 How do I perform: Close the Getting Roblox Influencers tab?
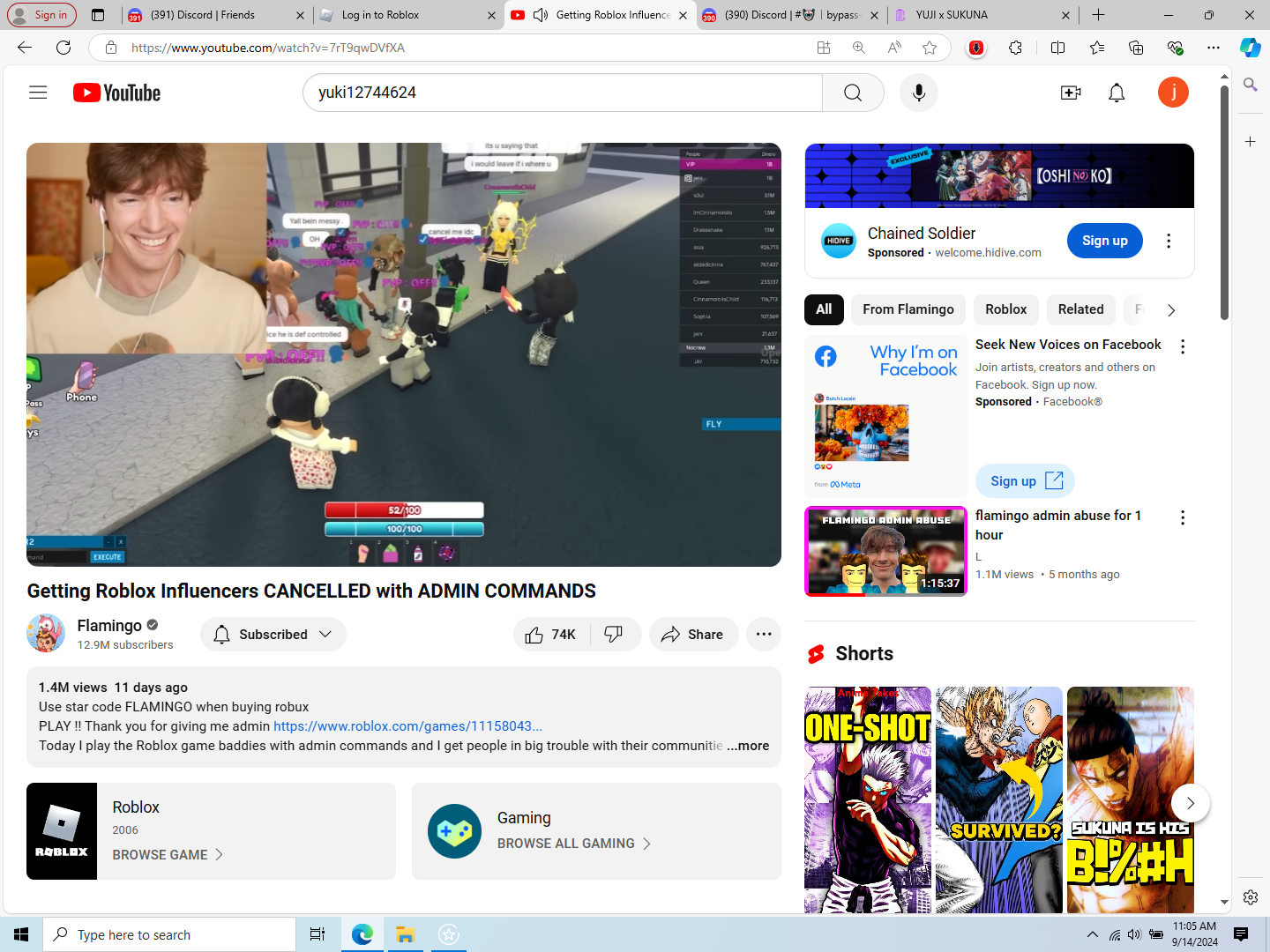tap(683, 15)
